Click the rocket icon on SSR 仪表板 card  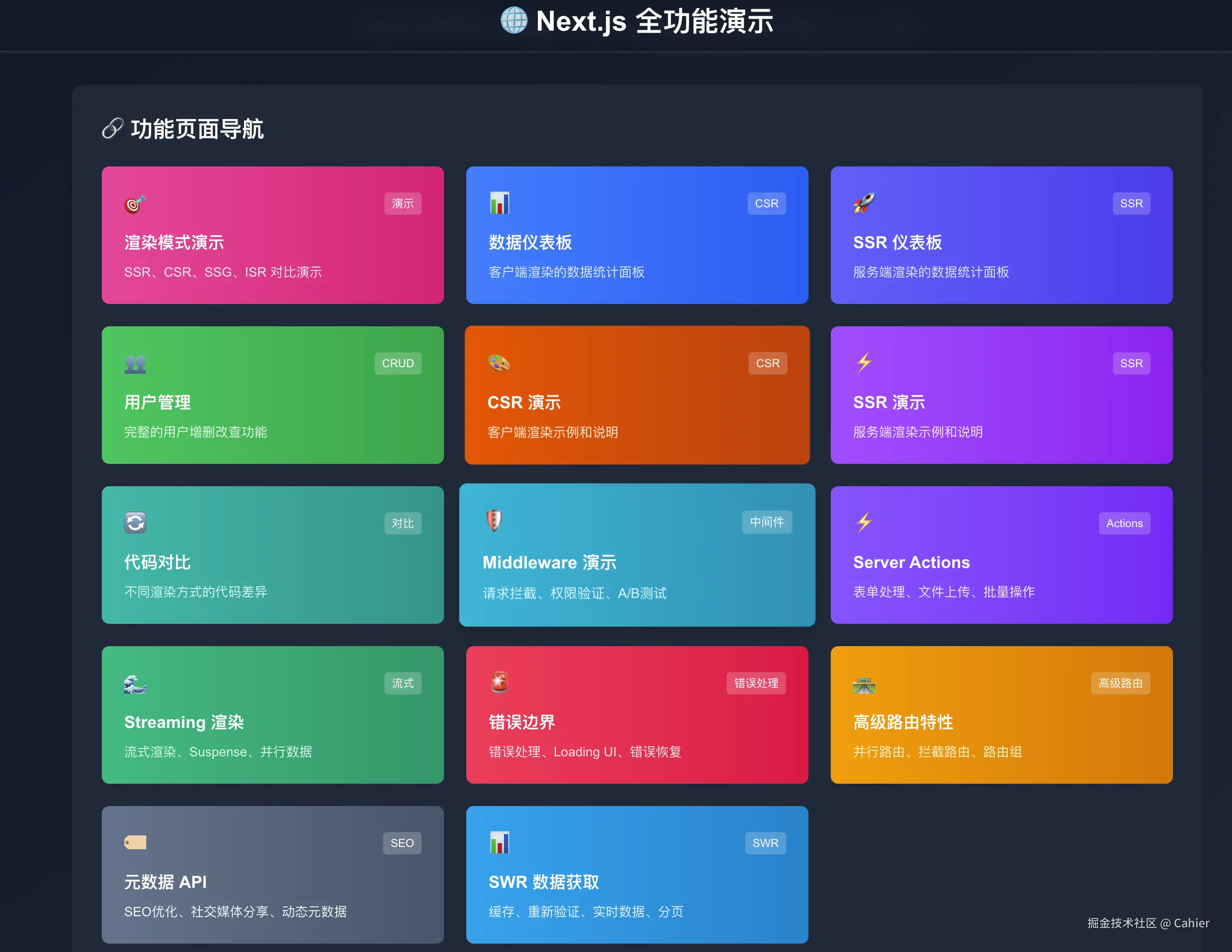pyautogui.click(x=864, y=203)
